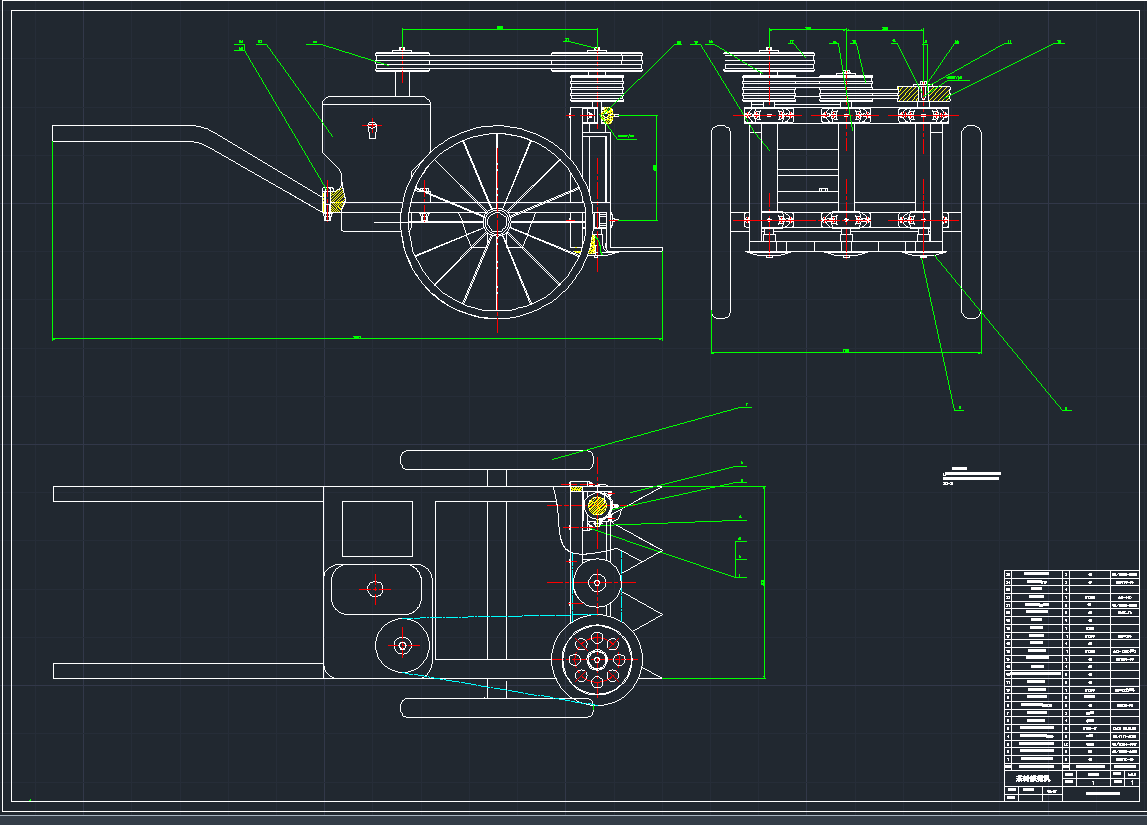1147x825 pixels.
Task: Pick the yellow hatched bearing below the stacked pulley
Action: (x=607, y=116)
